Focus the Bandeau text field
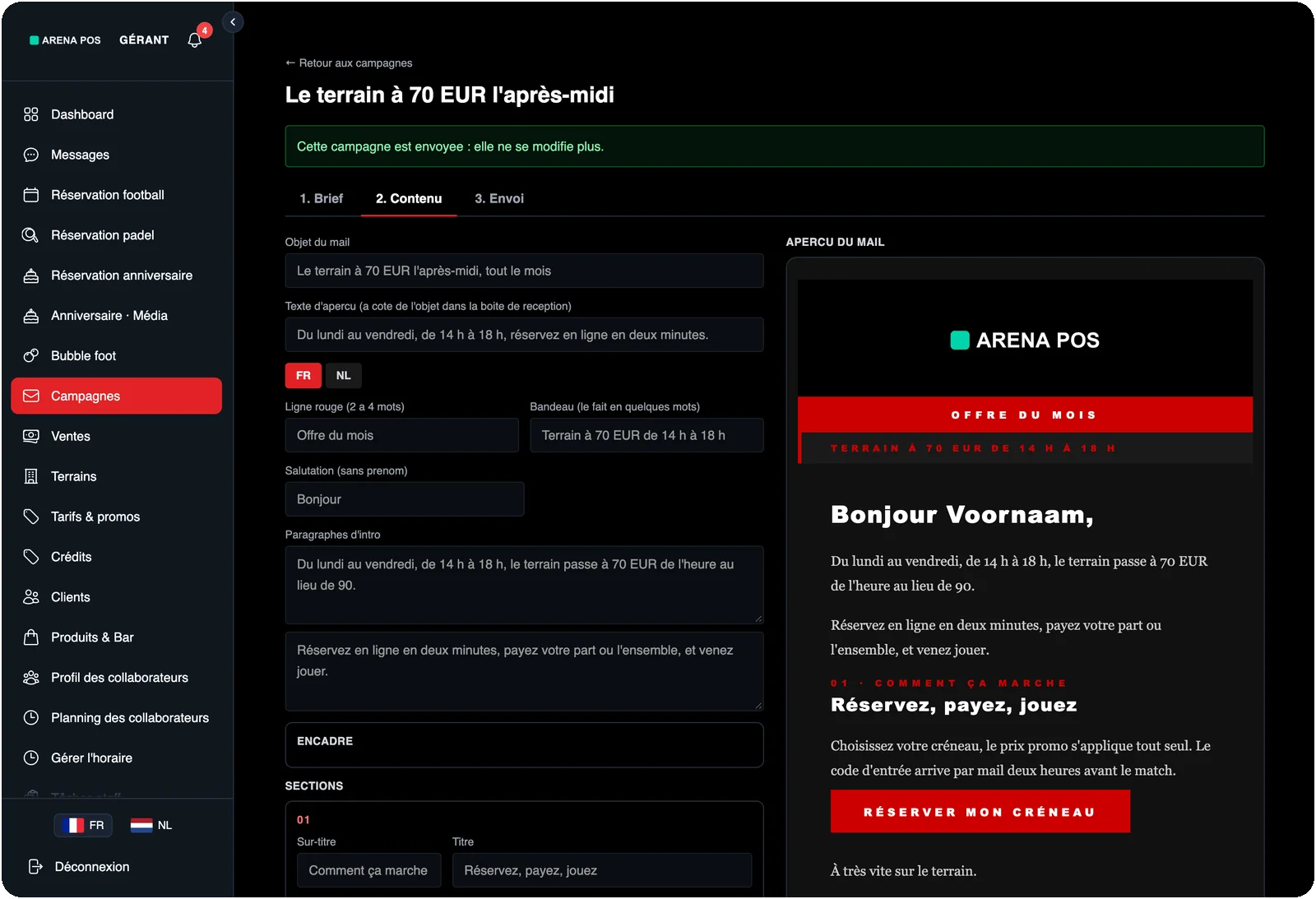Screen dimensions: 1316x899 pyautogui.click(x=646, y=435)
